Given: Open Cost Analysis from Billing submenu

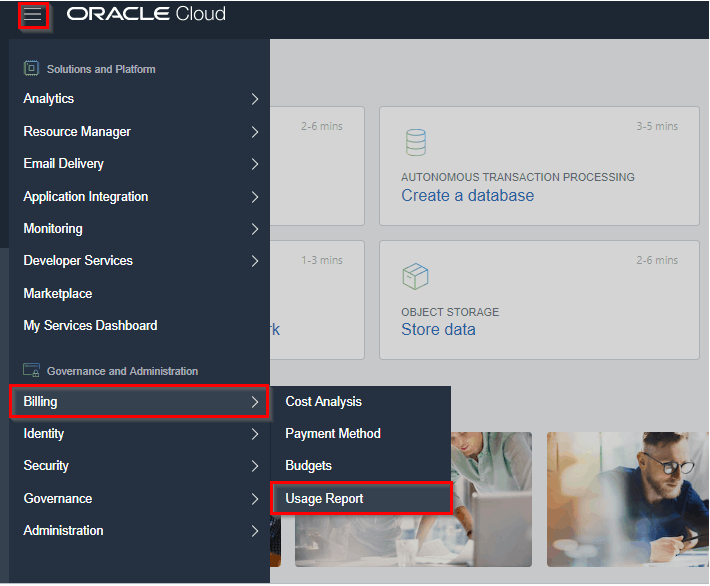Looking at the screenshot, I should pos(360,402).
